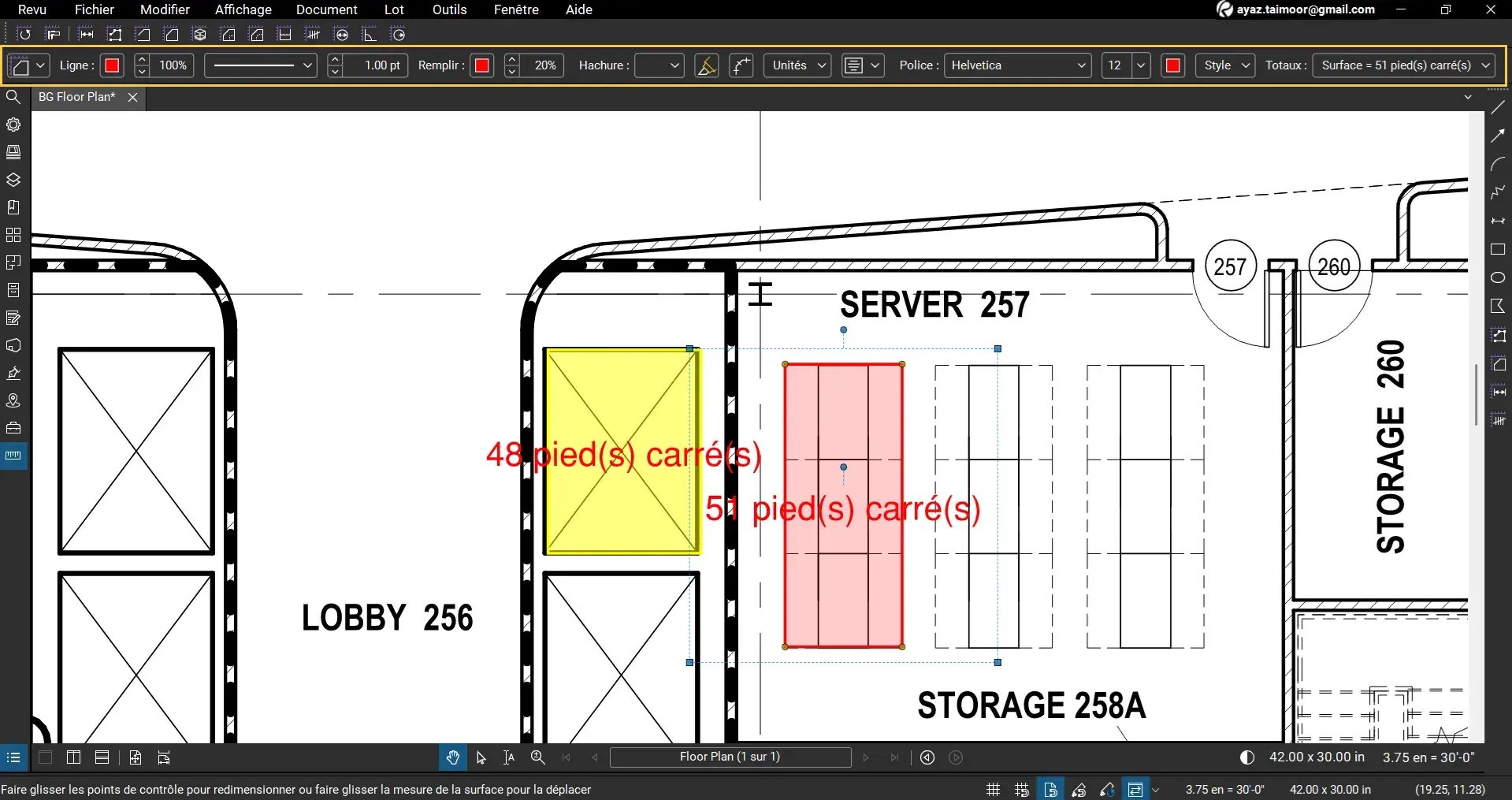Toggle the Markup list panel
The width and height of the screenshot is (1512, 800).
point(13,757)
